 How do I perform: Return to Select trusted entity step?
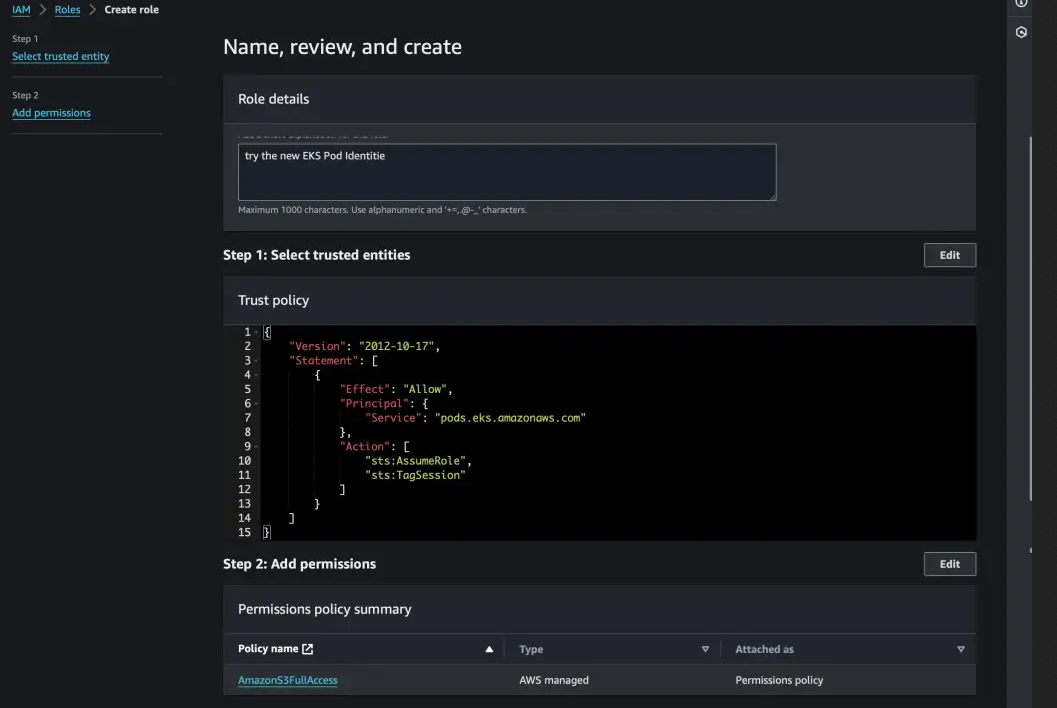coord(61,57)
